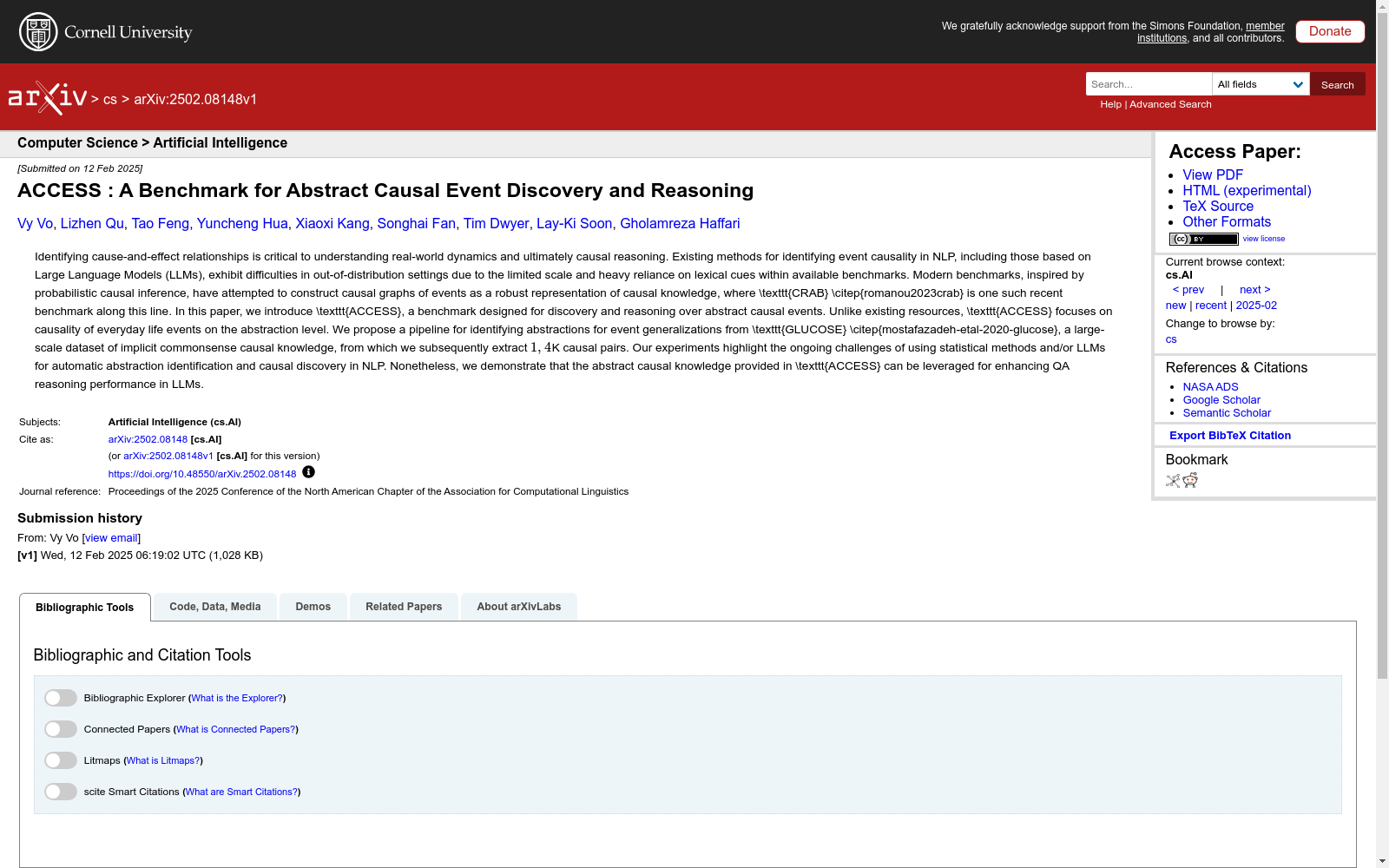This screenshot has width=1389, height=868.
Task: Go to the prev paper
Action: click(1188, 290)
